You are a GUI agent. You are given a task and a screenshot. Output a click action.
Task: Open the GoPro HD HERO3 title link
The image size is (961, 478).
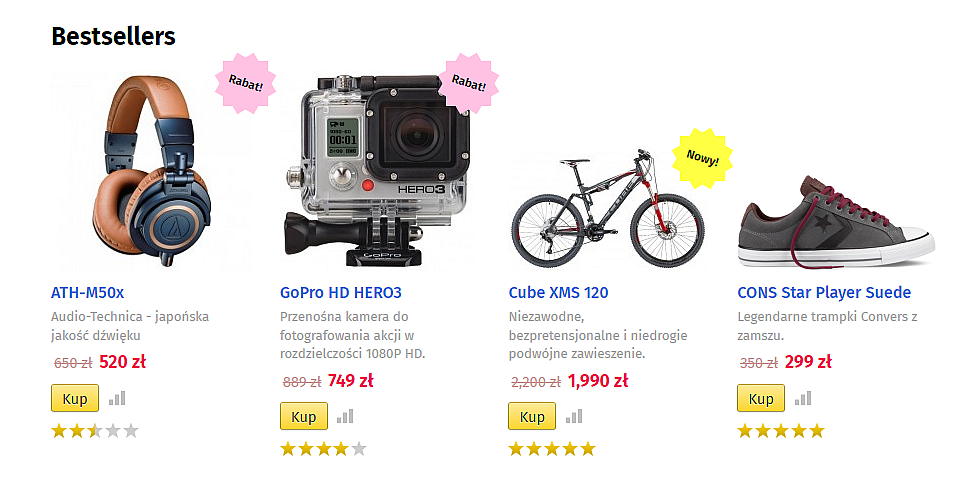tap(341, 293)
